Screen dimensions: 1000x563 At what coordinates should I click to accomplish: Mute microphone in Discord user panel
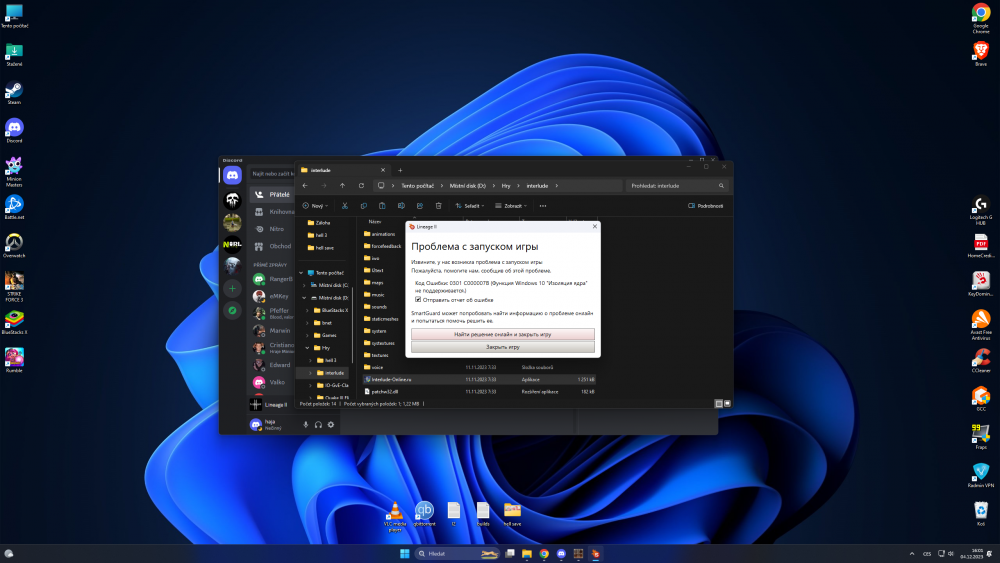(305, 425)
